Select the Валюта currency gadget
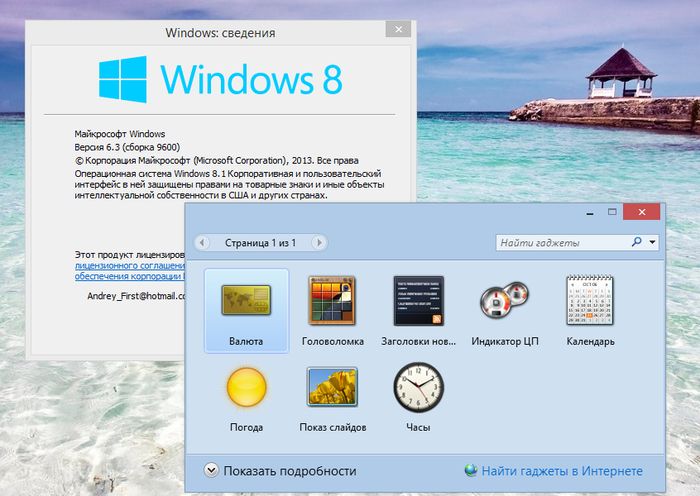 [x=246, y=310]
